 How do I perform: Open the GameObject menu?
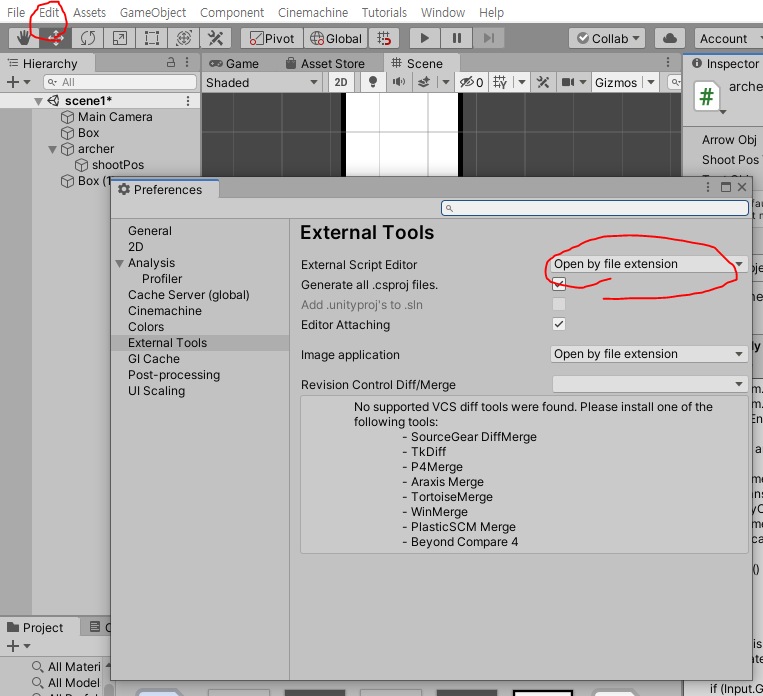point(153,13)
